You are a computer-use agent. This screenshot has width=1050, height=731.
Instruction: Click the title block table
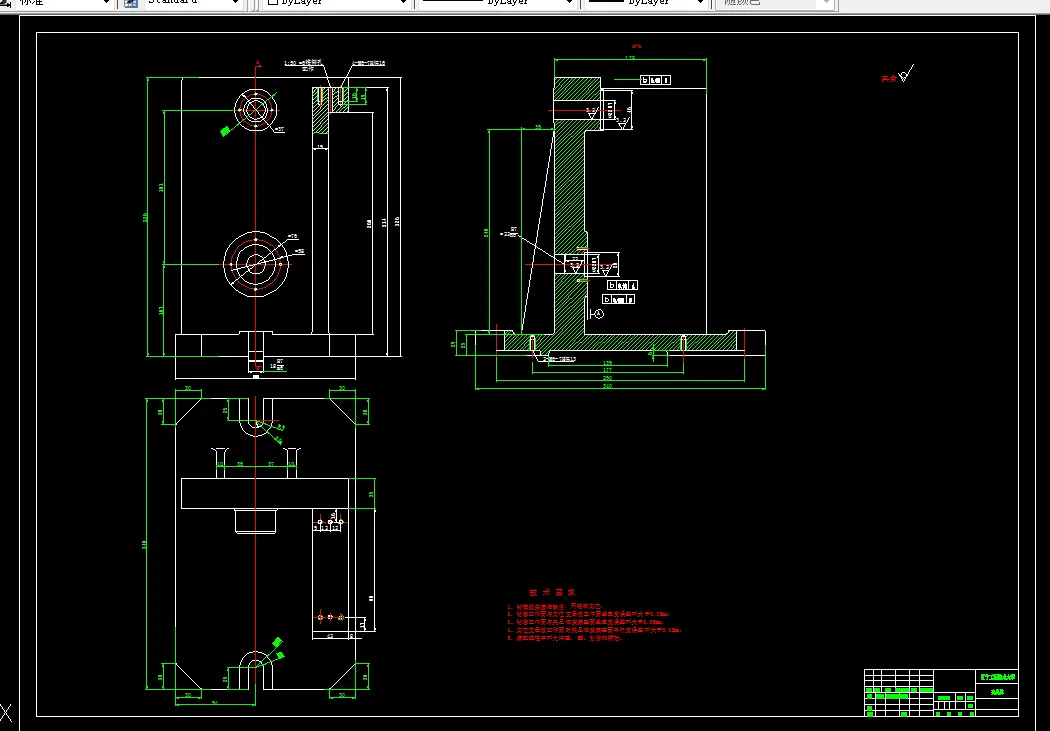[942, 692]
